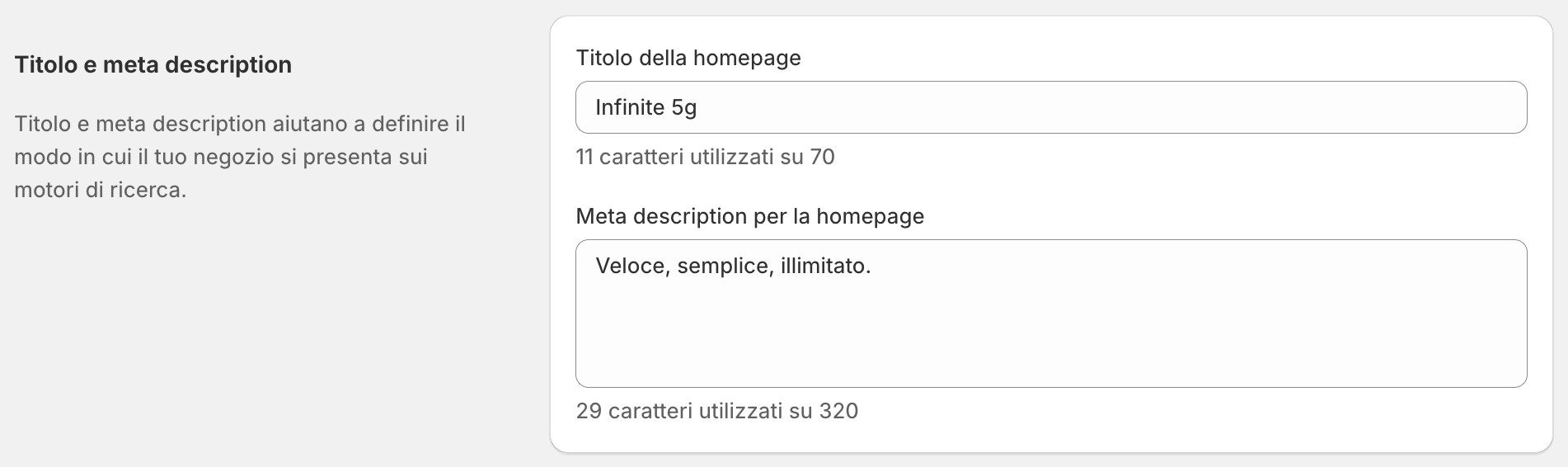Image resolution: width=1568 pixels, height=467 pixels.
Task: Click the 'Meta description per la homepage' label
Action: [x=749, y=216]
